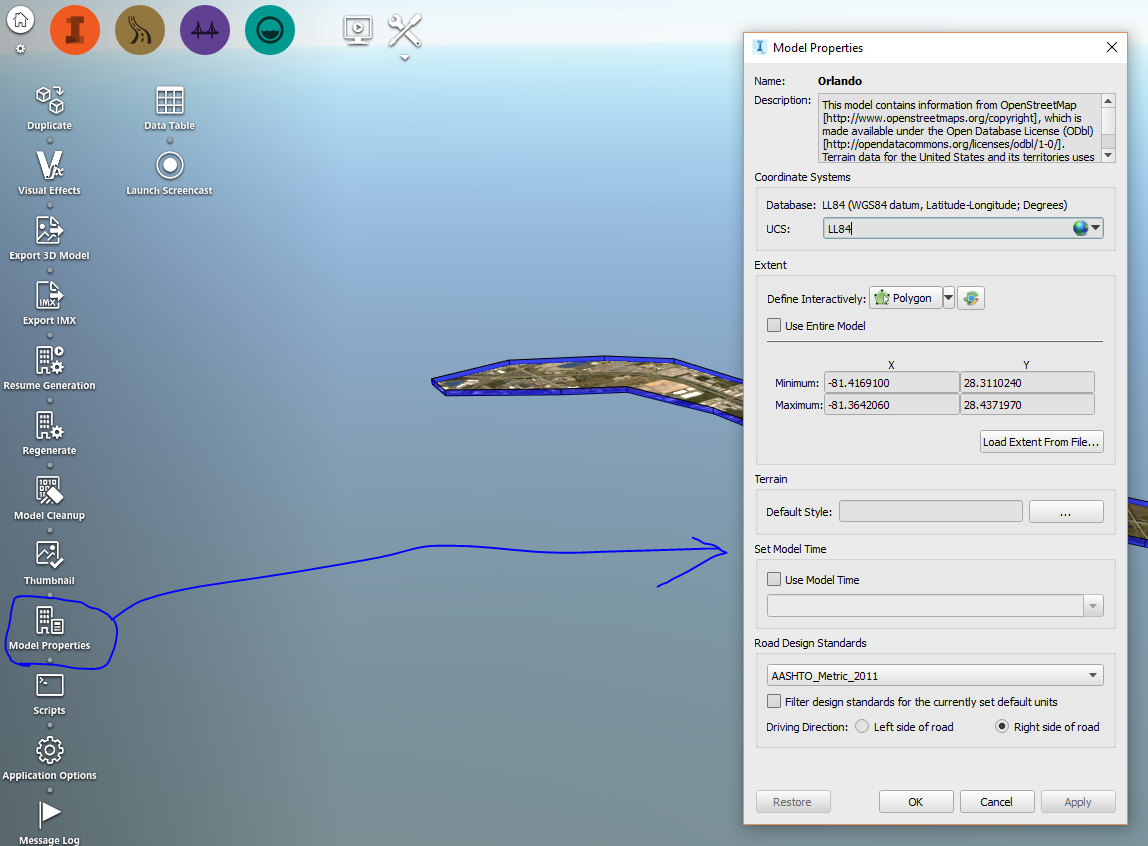The image size is (1148, 846).
Task: Click OK in Model Properties
Action: point(916,801)
